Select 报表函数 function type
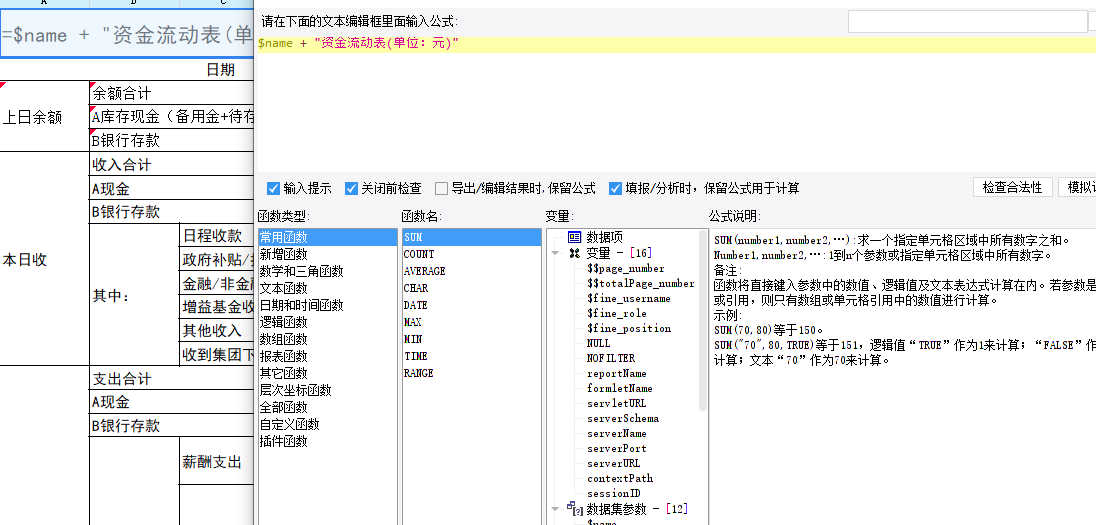1096x525 pixels. coord(328,357)
